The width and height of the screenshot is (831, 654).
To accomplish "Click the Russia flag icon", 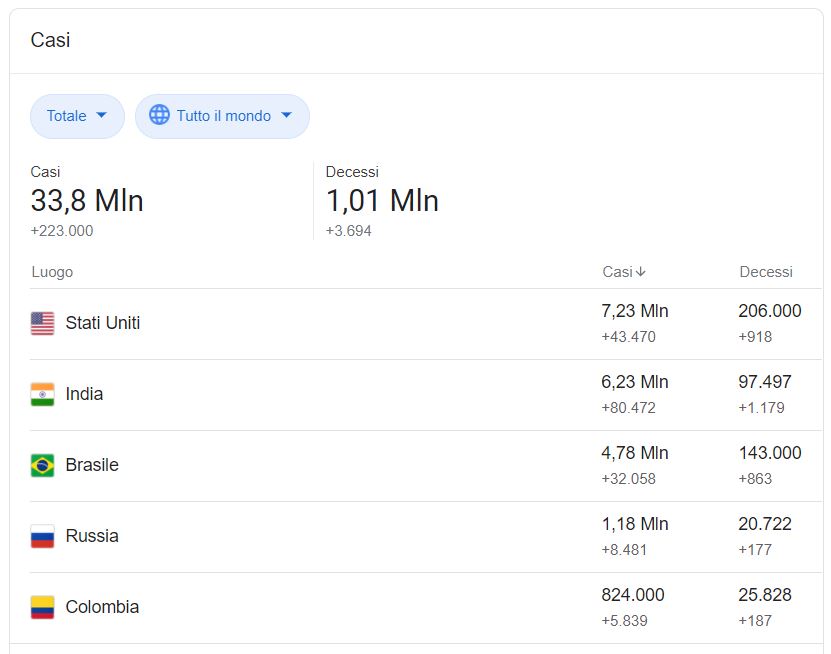I will click(42, 536).
